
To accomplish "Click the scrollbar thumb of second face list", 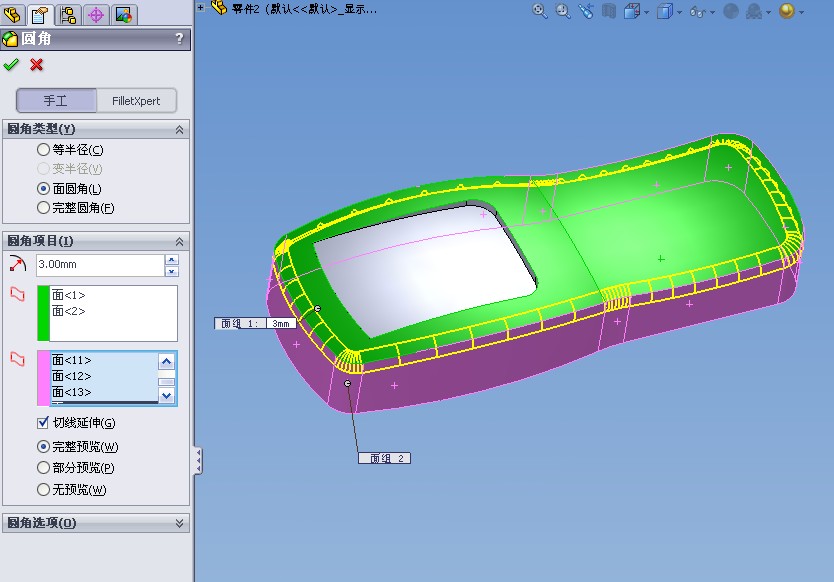I will (x=166, y=382).
